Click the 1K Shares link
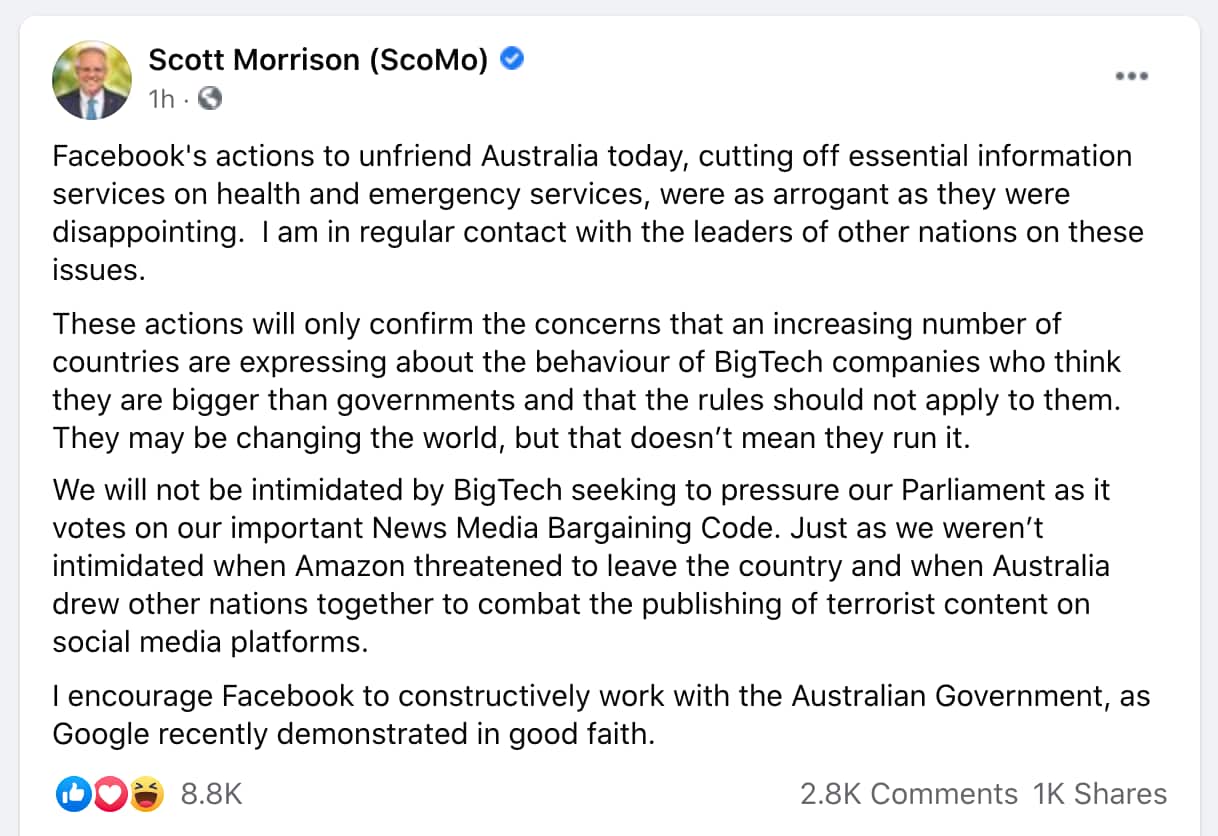1218x836 pixels. point(1100,793)
